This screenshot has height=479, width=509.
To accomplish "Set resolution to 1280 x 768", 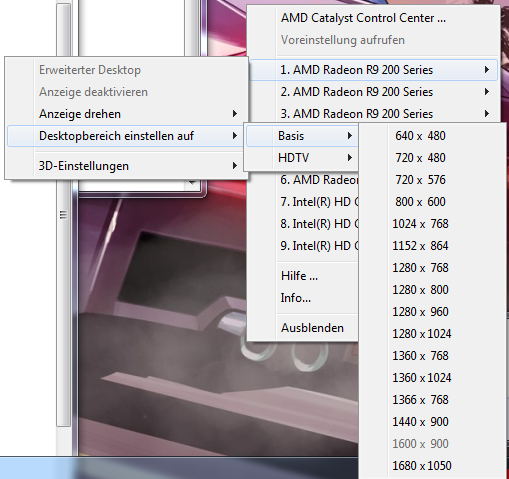I will [432, 268].
